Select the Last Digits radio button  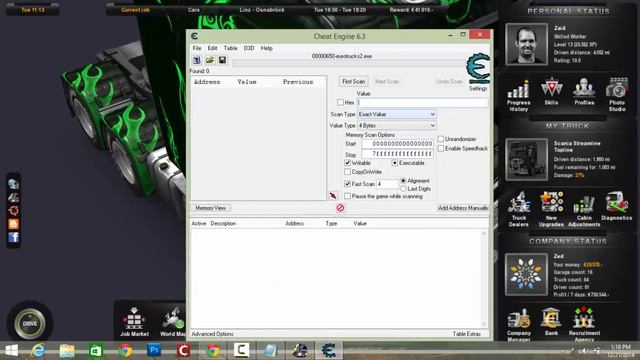(403, 189)
